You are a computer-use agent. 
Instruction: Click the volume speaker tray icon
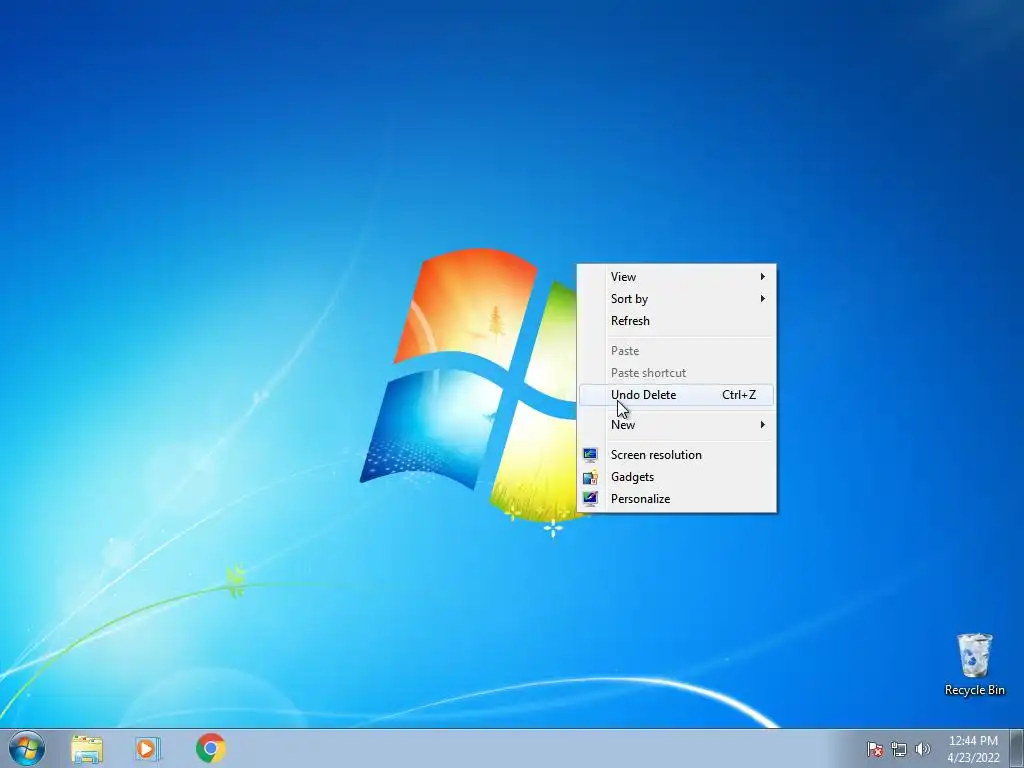(922, 749)
